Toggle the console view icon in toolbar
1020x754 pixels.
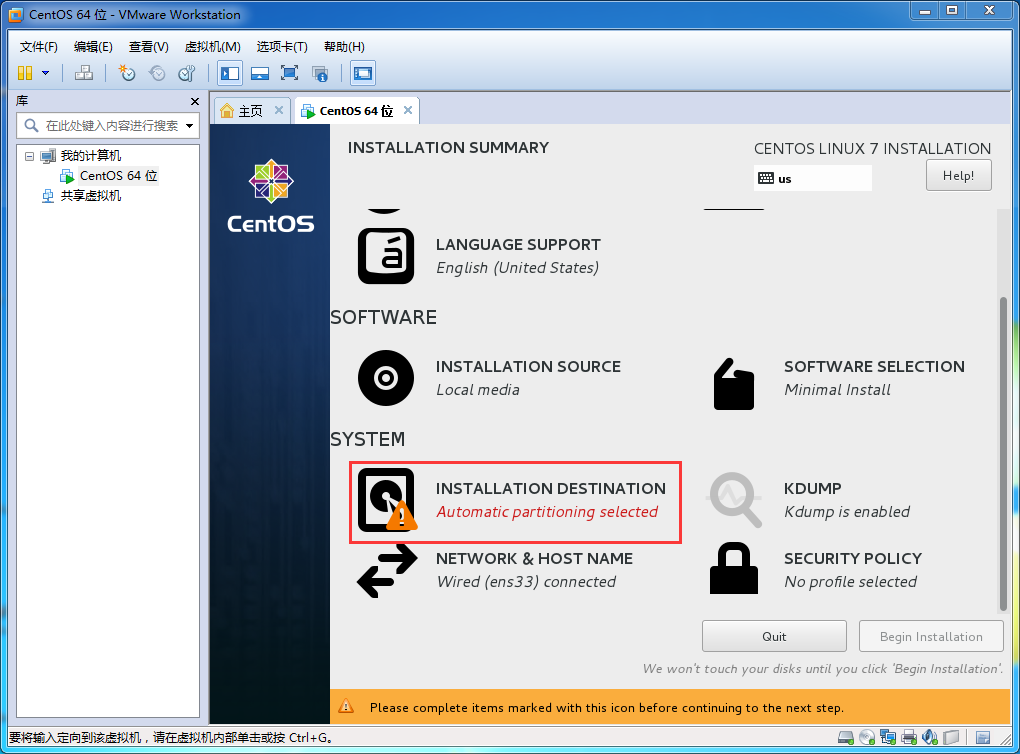(x=363, y=73)
